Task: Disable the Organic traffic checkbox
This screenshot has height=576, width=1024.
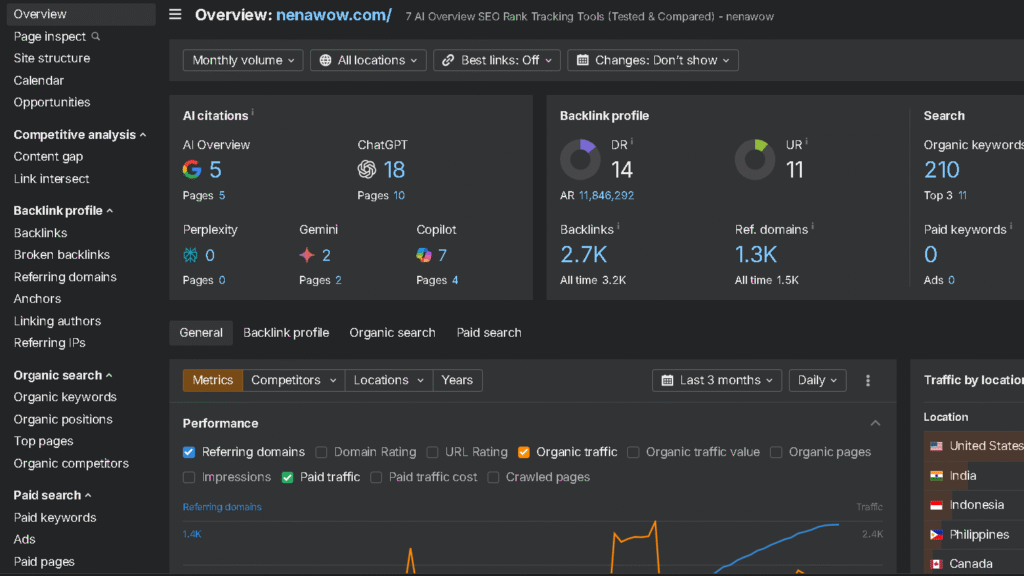Action: click(x=524, y=452)
